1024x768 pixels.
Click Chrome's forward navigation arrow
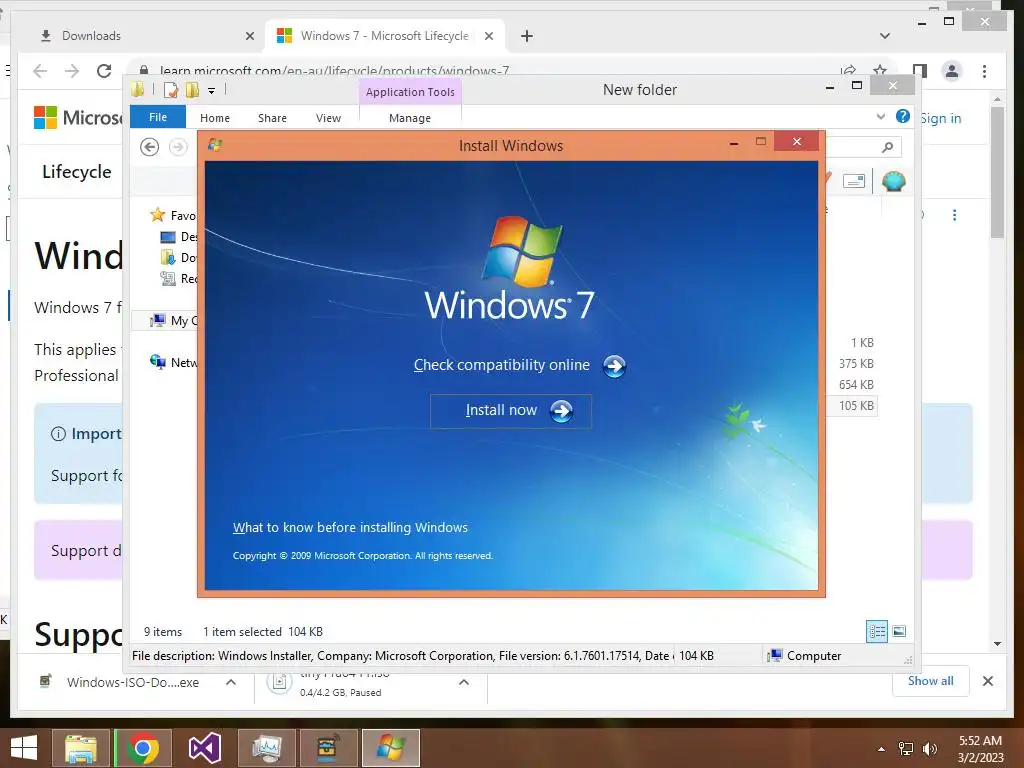coord(72,71)
